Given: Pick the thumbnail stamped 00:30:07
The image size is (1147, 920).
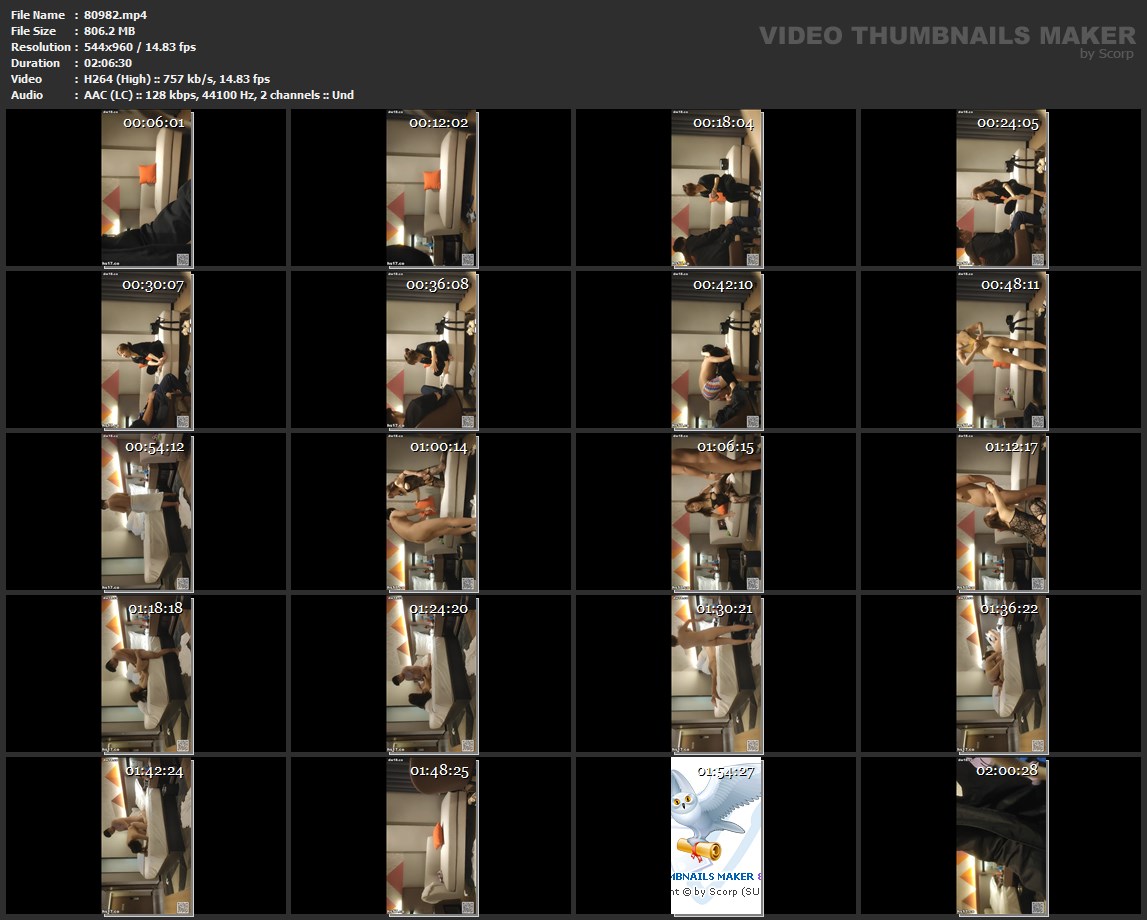Looking at the screenshot, I should click(x=146, y=350).
